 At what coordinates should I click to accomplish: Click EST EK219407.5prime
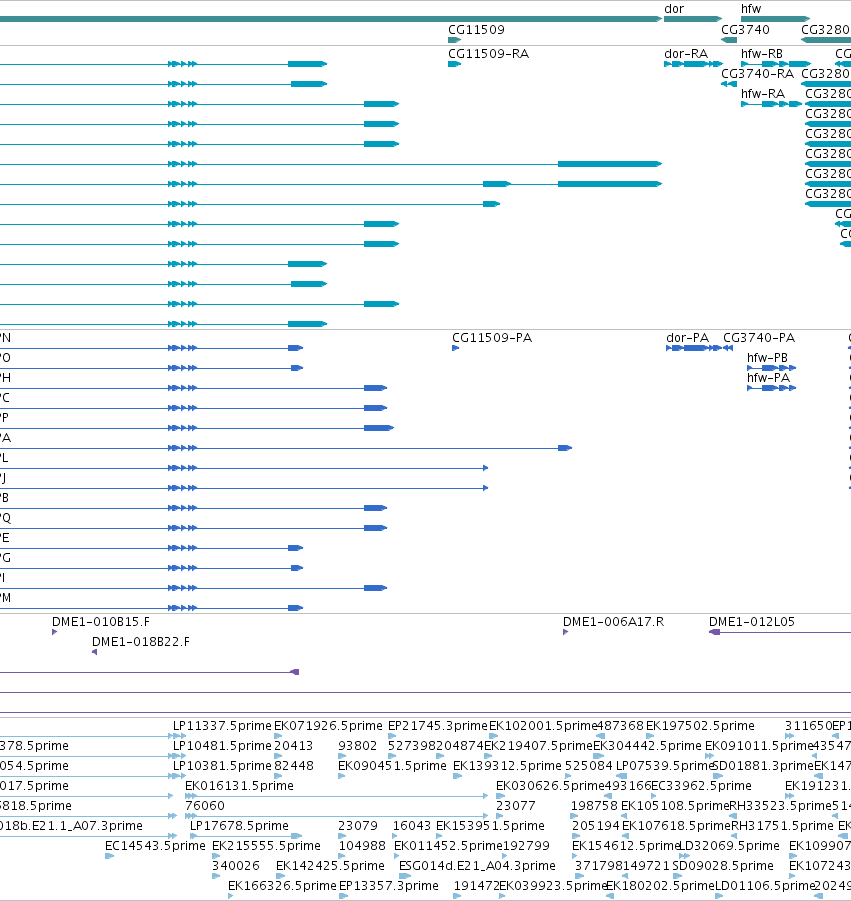(538, 746)
